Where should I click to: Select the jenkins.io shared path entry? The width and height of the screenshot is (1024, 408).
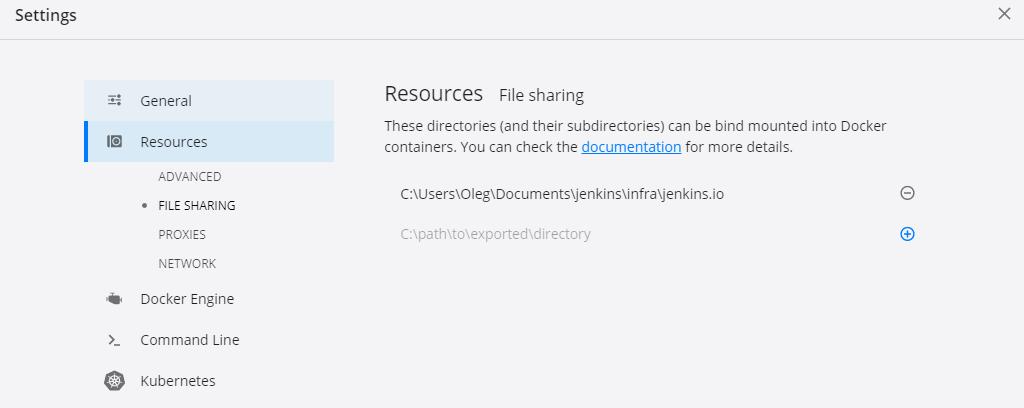(562, 193)
